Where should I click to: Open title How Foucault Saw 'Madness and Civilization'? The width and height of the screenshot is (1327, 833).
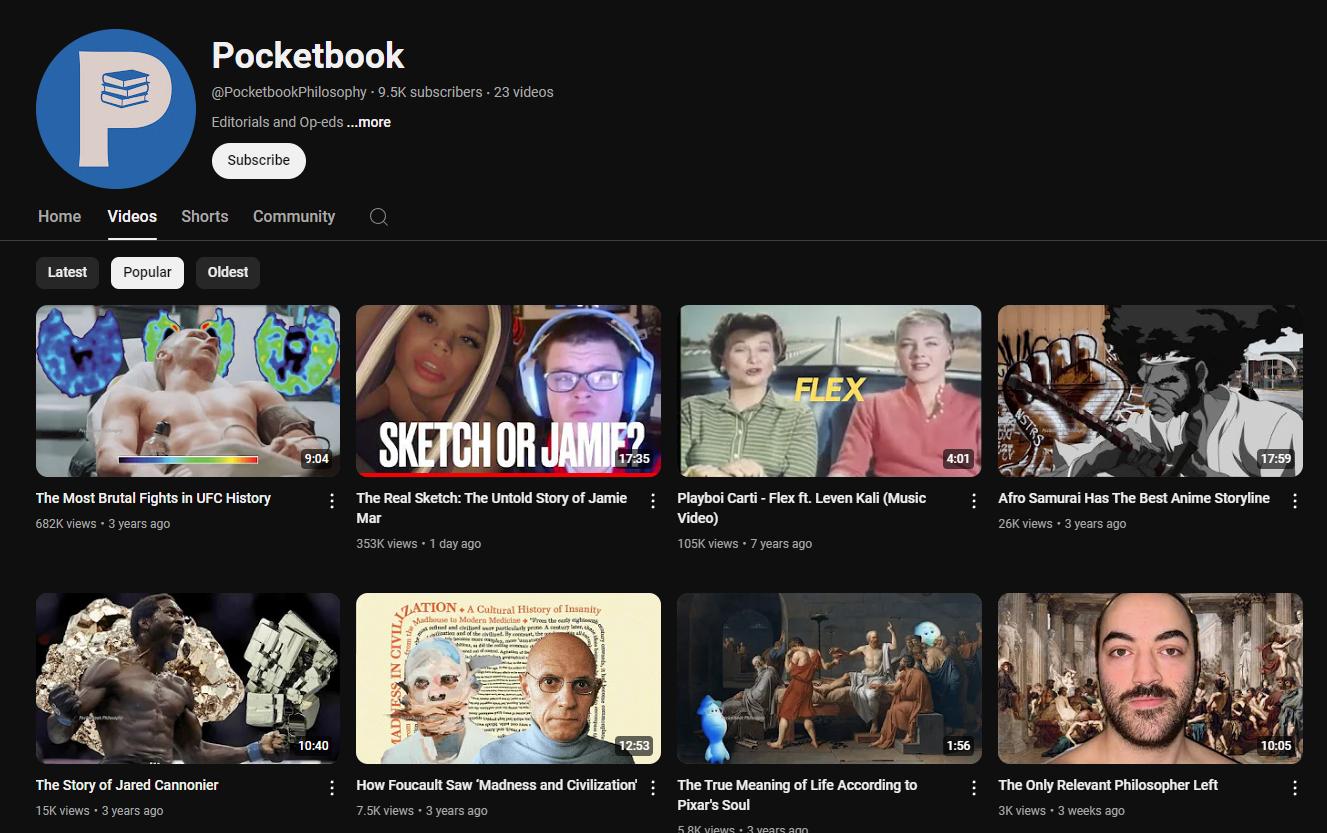click(497, 785)
